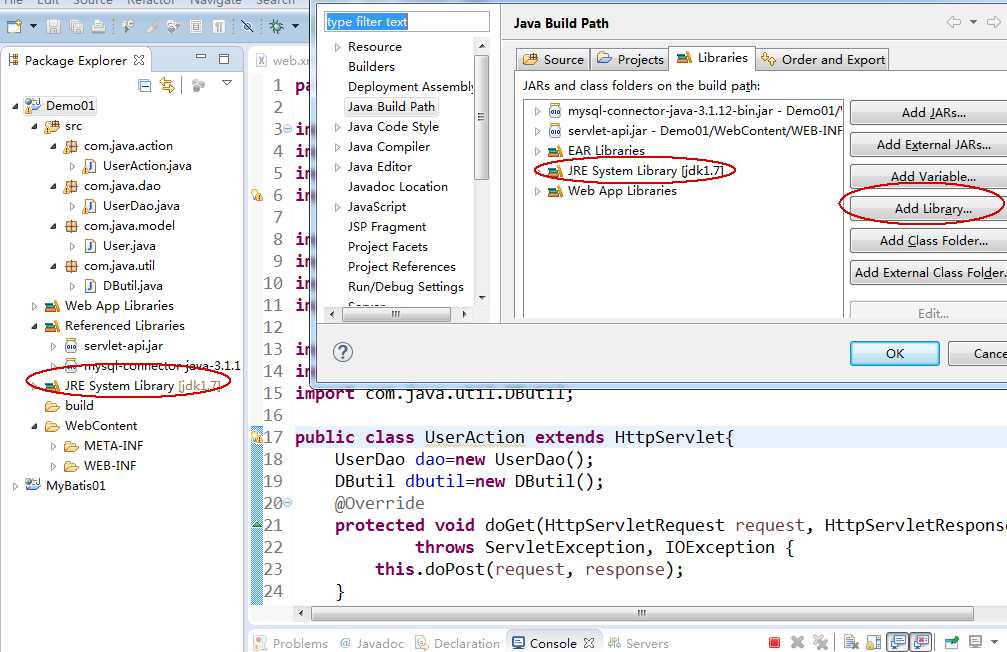Screen dimensions: 1007x652
Task: Select UserDao.java in Package Explorer
Action: pyautogui.click(x=141, y=206)
